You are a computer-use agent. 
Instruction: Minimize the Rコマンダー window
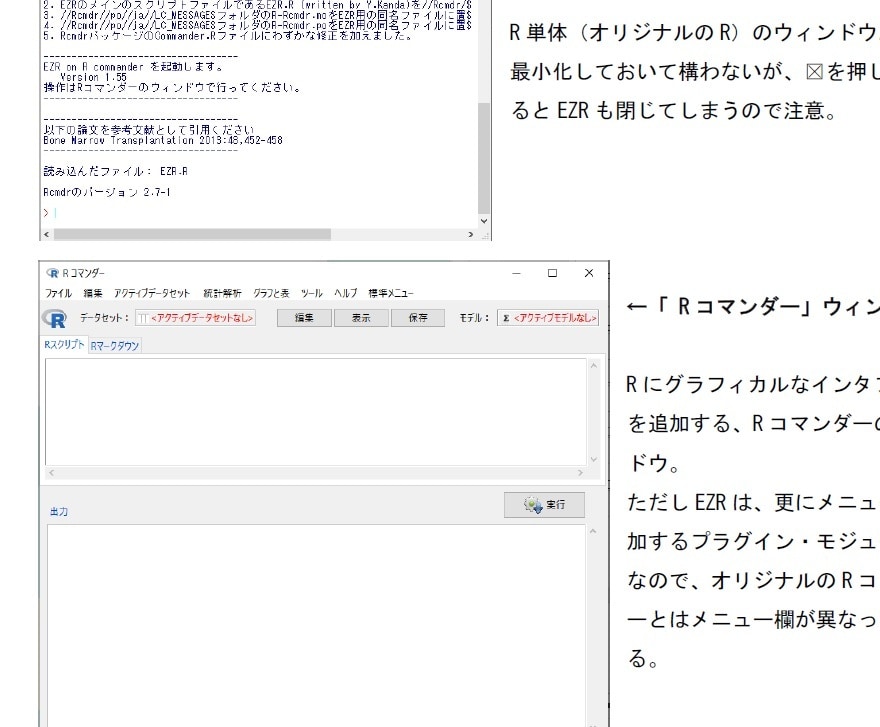pos(516,273)
